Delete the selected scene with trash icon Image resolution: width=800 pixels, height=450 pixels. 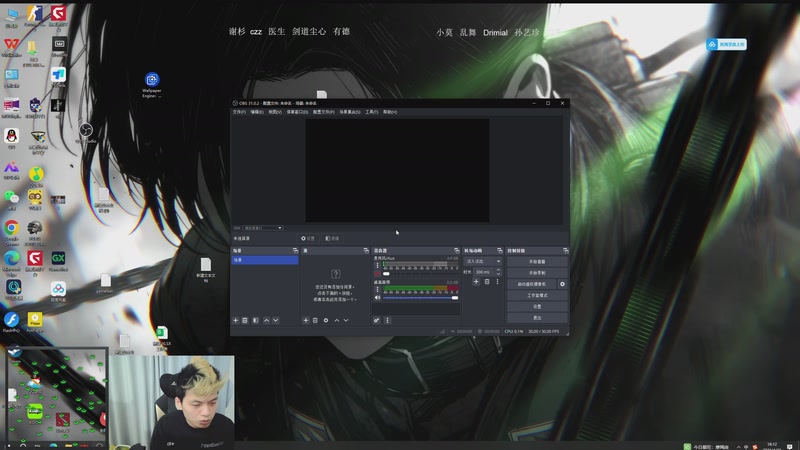point(245,320)
